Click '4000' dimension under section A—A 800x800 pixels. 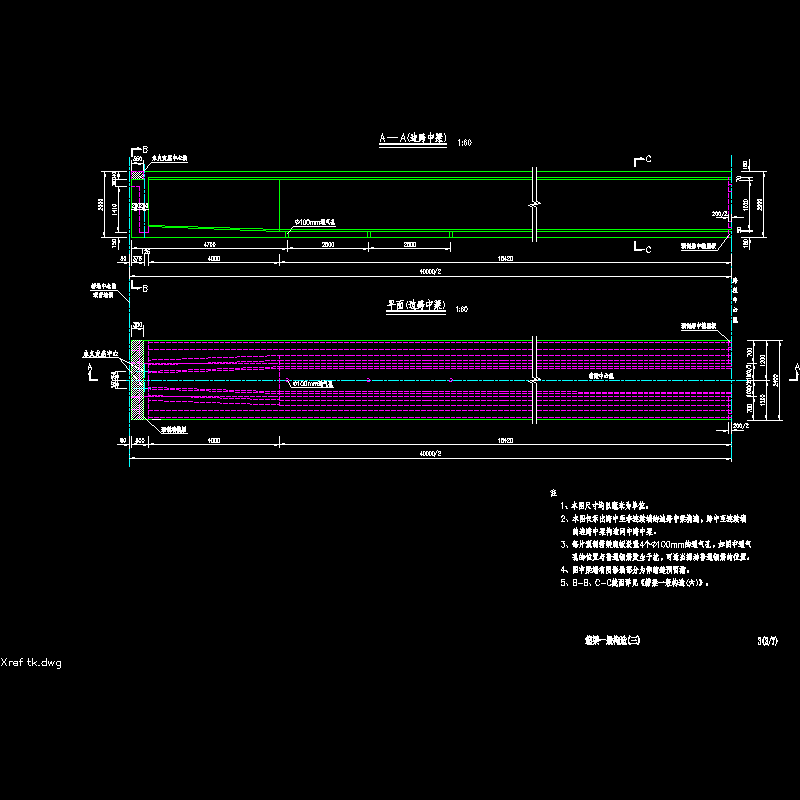pos(214,259)
